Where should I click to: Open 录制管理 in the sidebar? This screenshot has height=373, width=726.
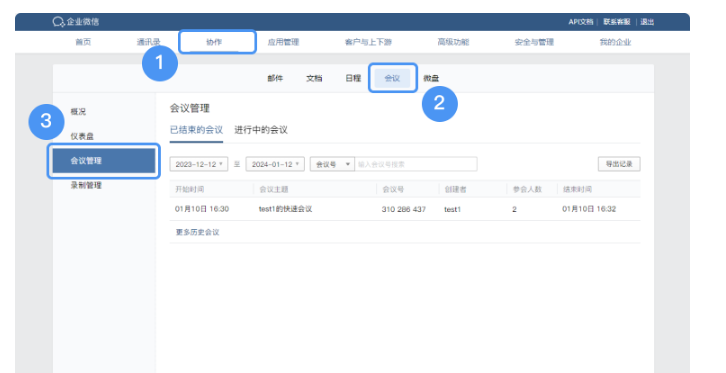pos(86,185)
